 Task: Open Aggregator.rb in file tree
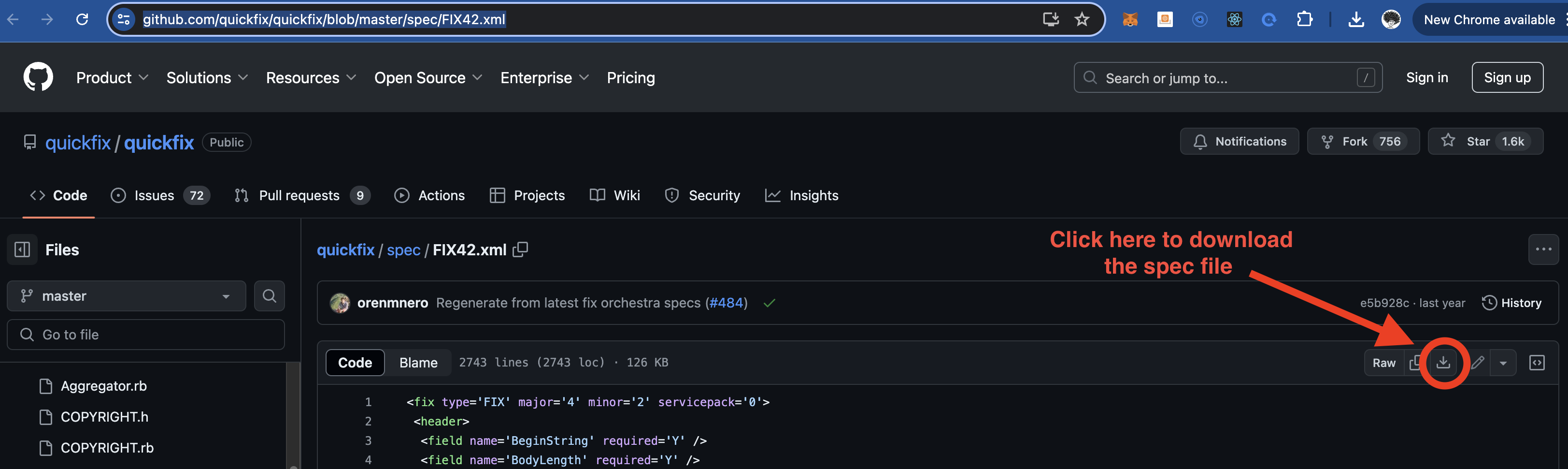click(x=103, y=386)
